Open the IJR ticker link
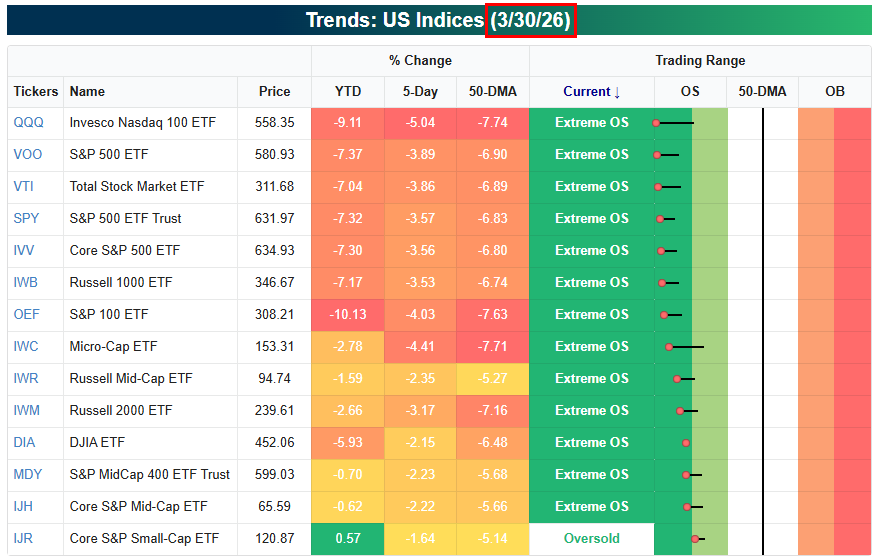 pyautogui.click(x=23, y=538)
